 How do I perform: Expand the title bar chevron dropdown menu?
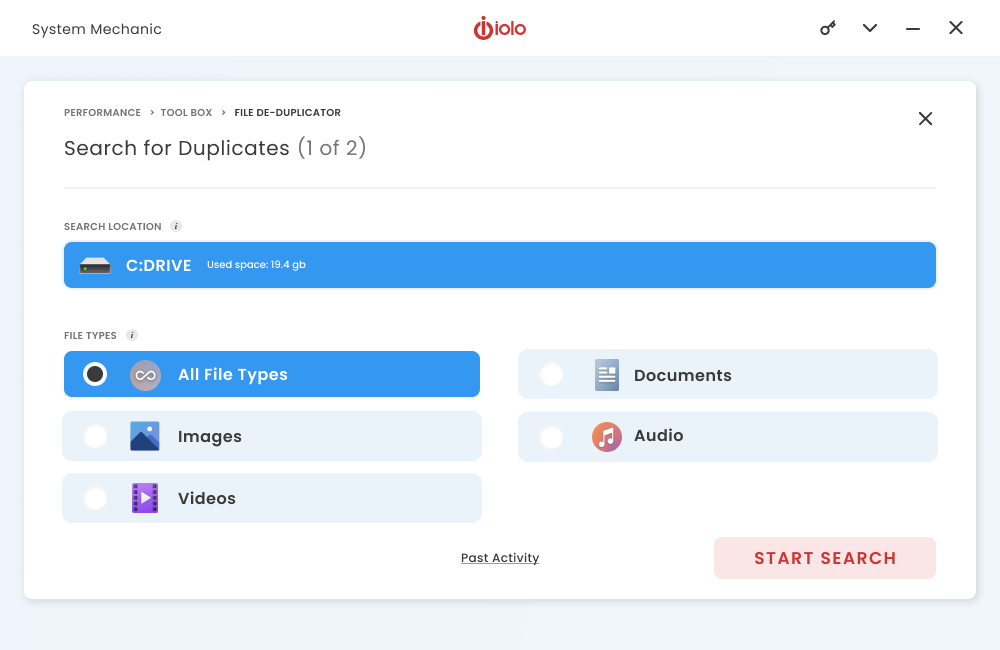coord(870,28)
